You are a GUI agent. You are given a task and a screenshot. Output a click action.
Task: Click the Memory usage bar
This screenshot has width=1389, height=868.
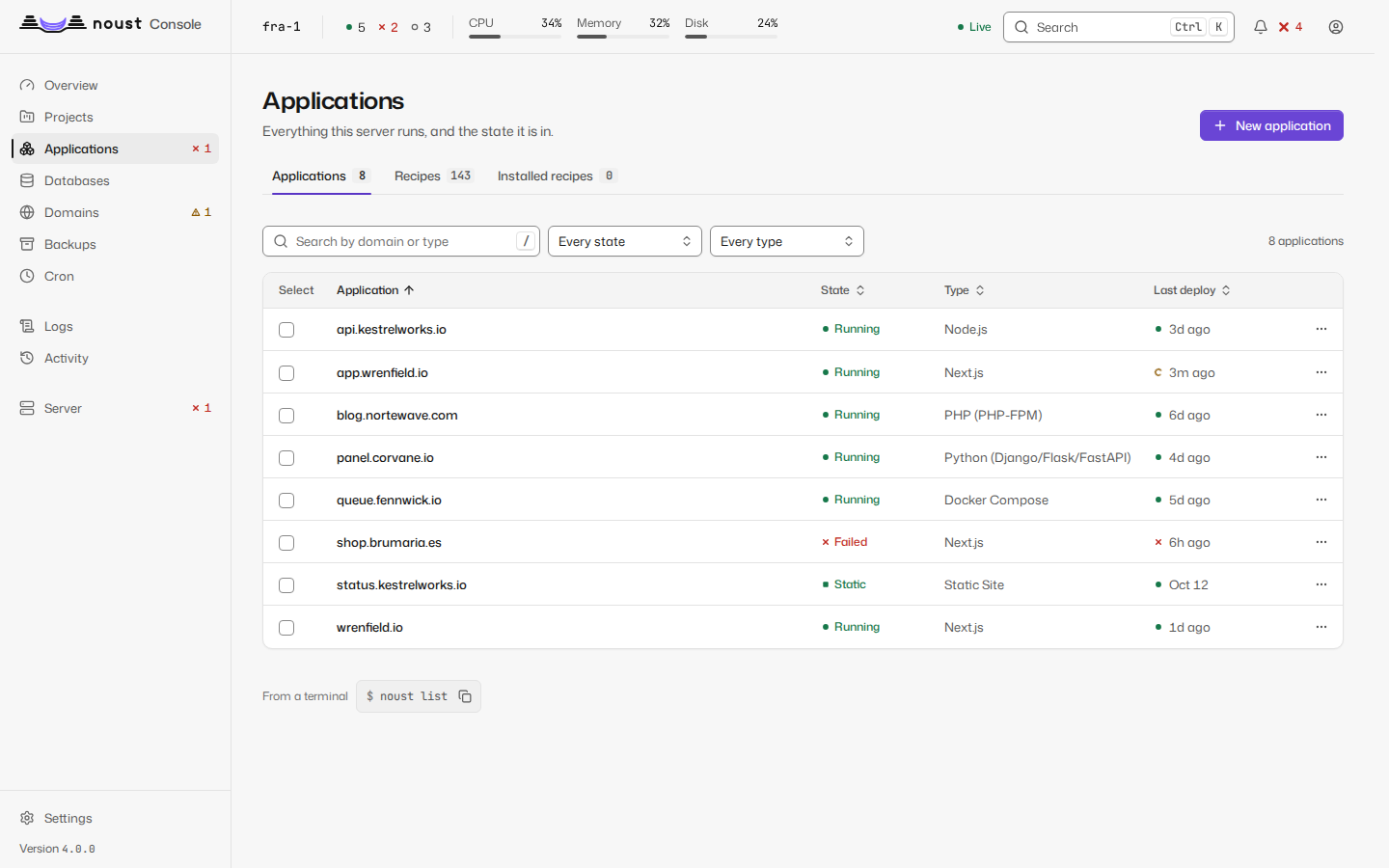click(623, 37)
